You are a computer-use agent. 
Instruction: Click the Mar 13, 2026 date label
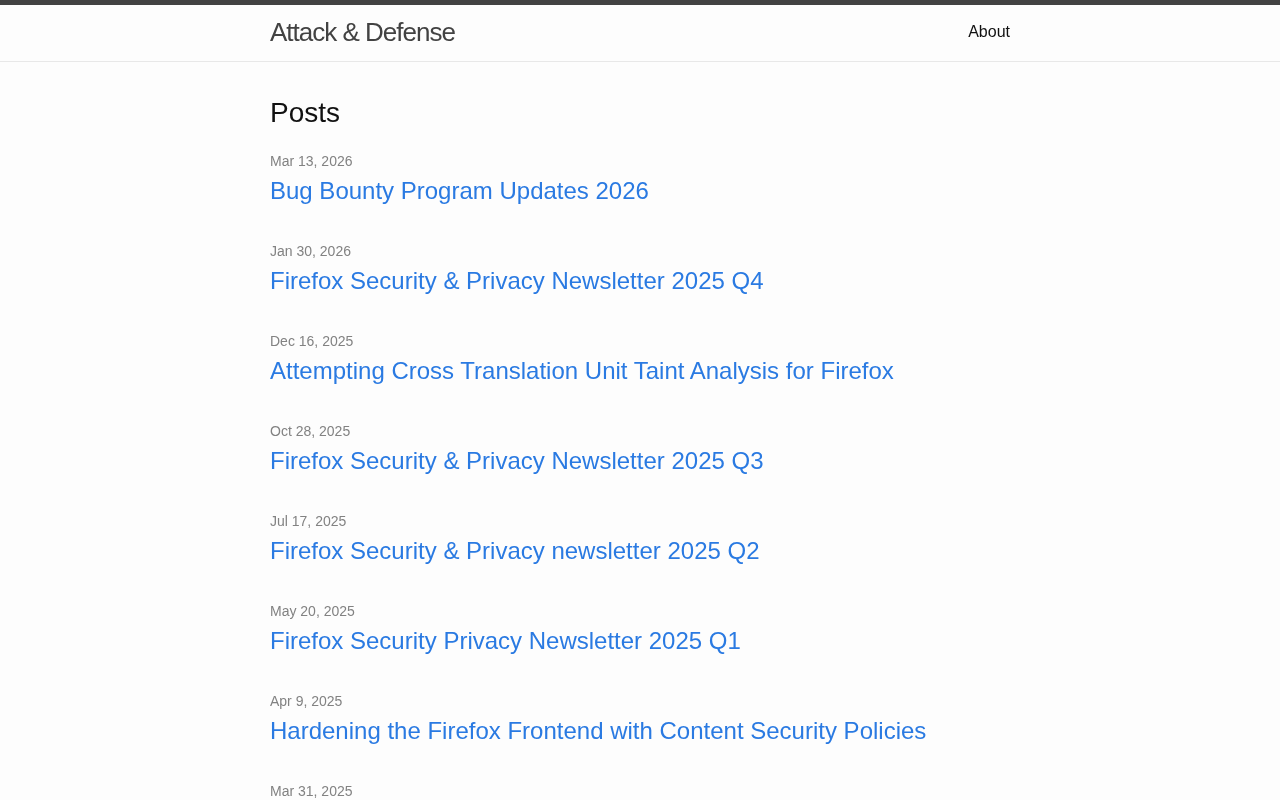(x=311, y=161)
